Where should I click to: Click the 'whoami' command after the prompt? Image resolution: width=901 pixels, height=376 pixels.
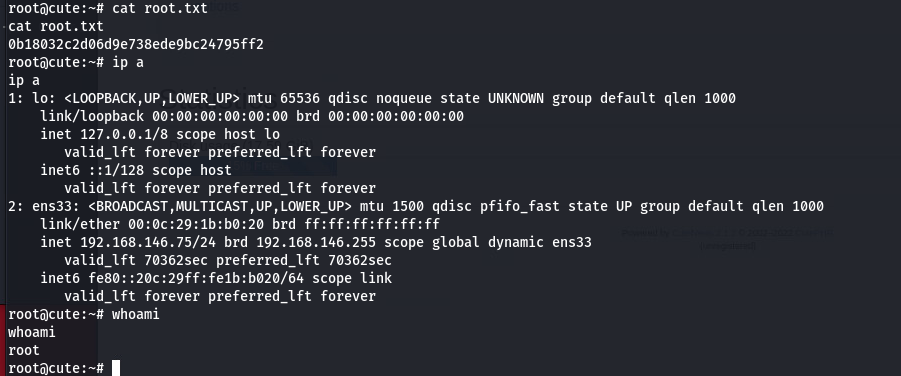tap(136, 314)
